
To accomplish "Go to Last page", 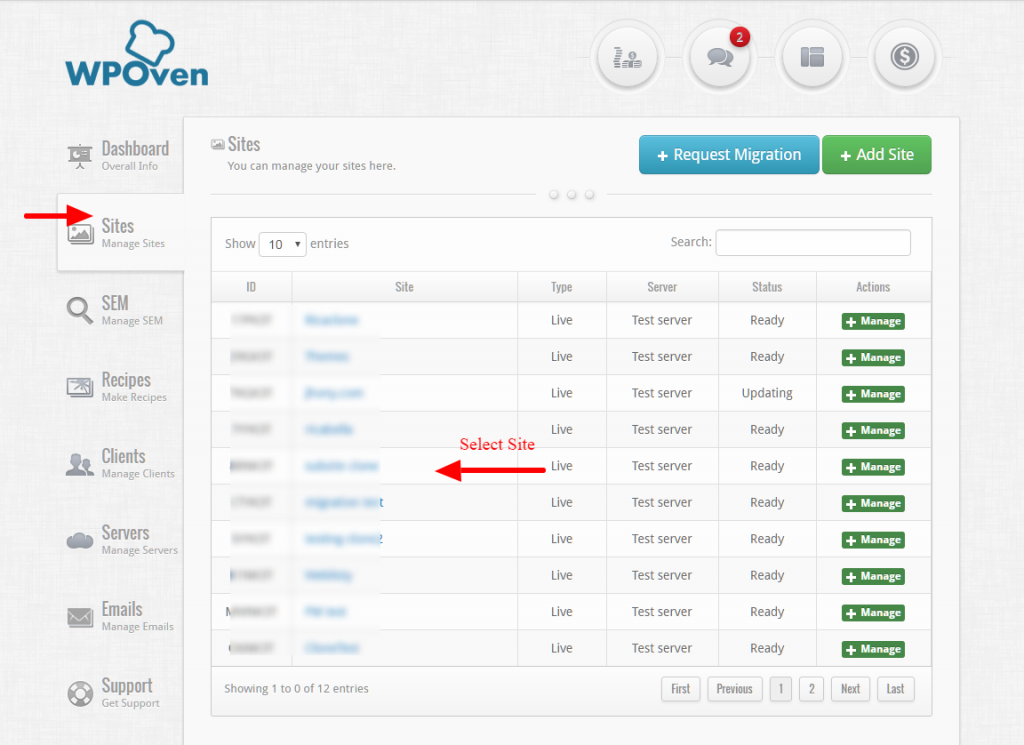I will click(895, 689).
